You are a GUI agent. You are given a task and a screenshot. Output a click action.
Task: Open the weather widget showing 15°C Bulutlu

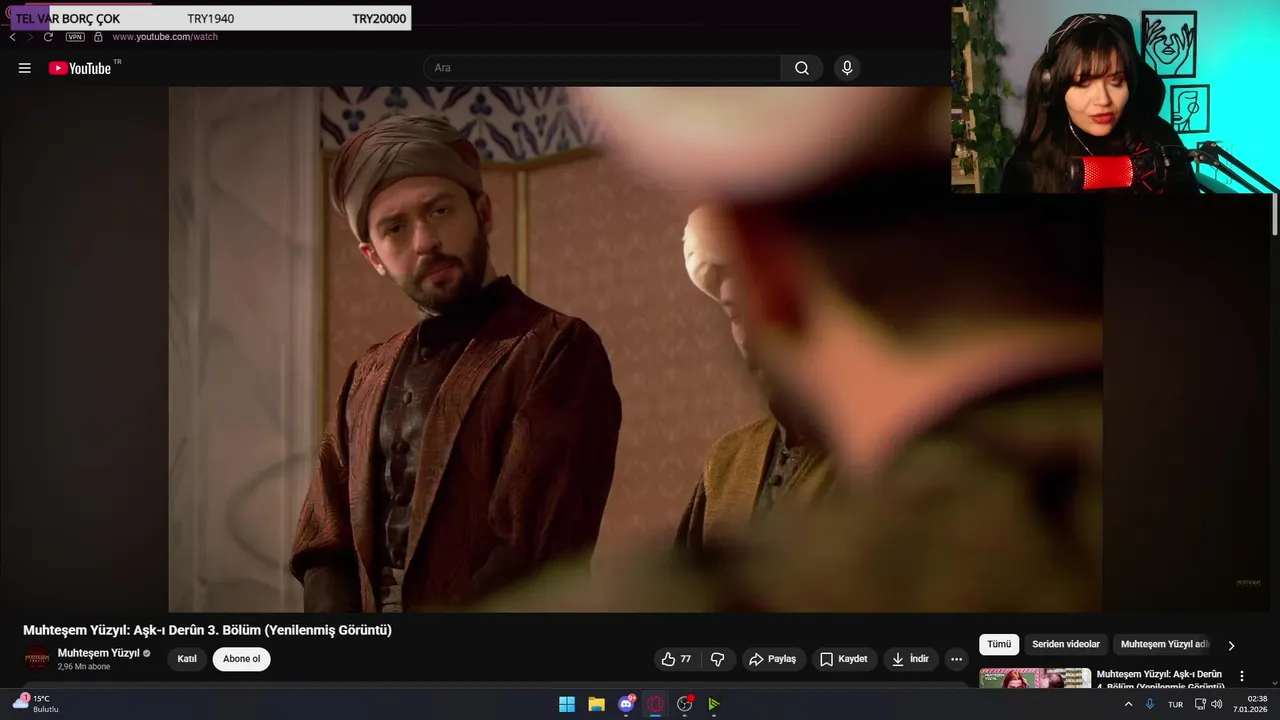(x=36, y=704)
